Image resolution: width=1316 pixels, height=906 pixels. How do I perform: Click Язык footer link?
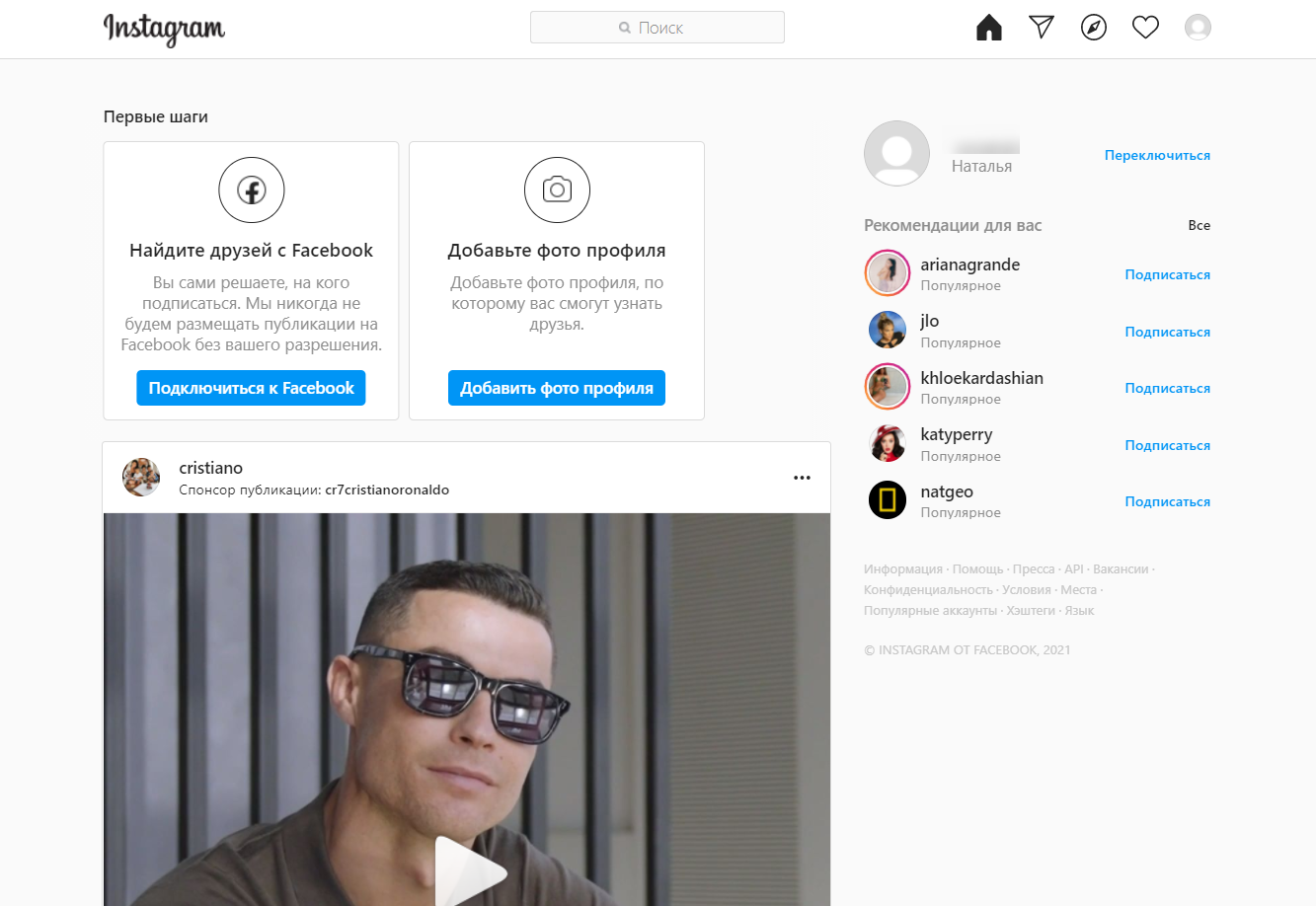1079,611
